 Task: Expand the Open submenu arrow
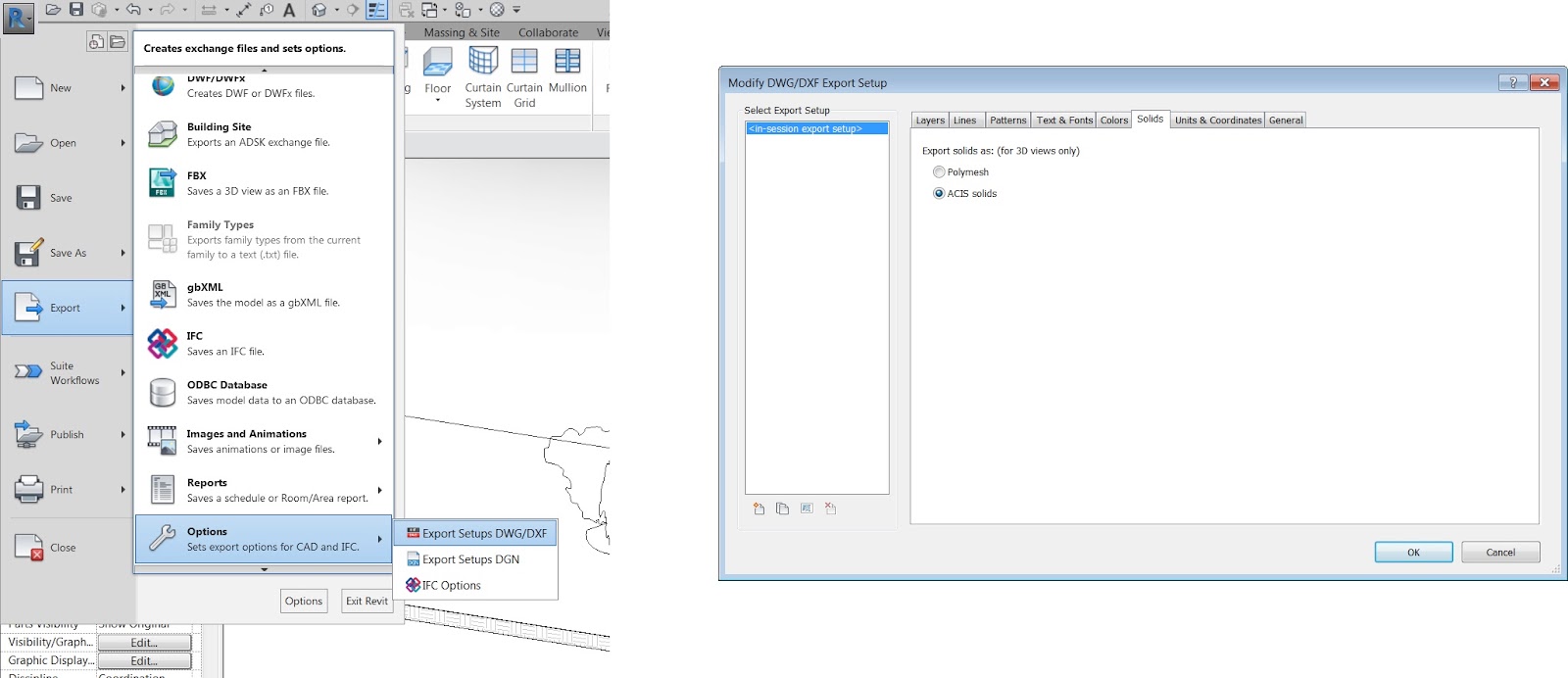pos(123,143)
